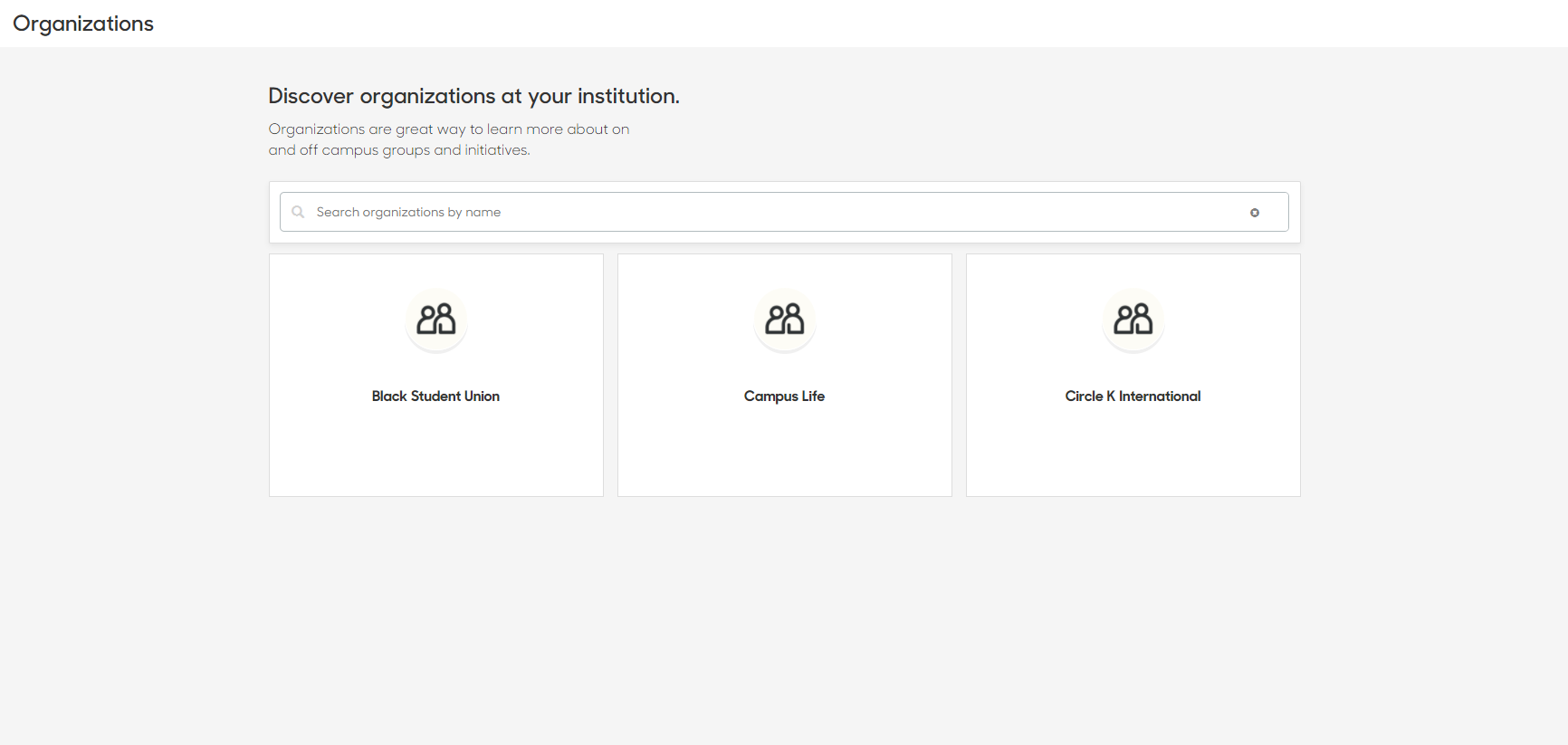
Task: Clear the organization search field
Action: point(1255,213)
